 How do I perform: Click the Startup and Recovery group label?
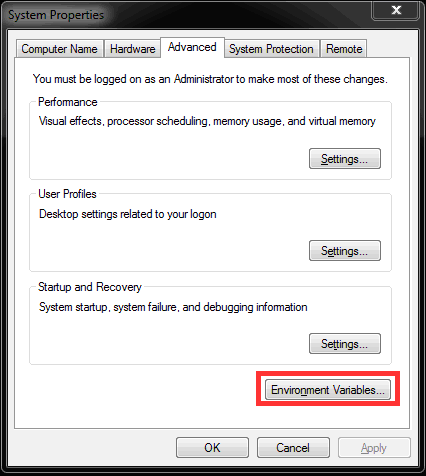90,287
